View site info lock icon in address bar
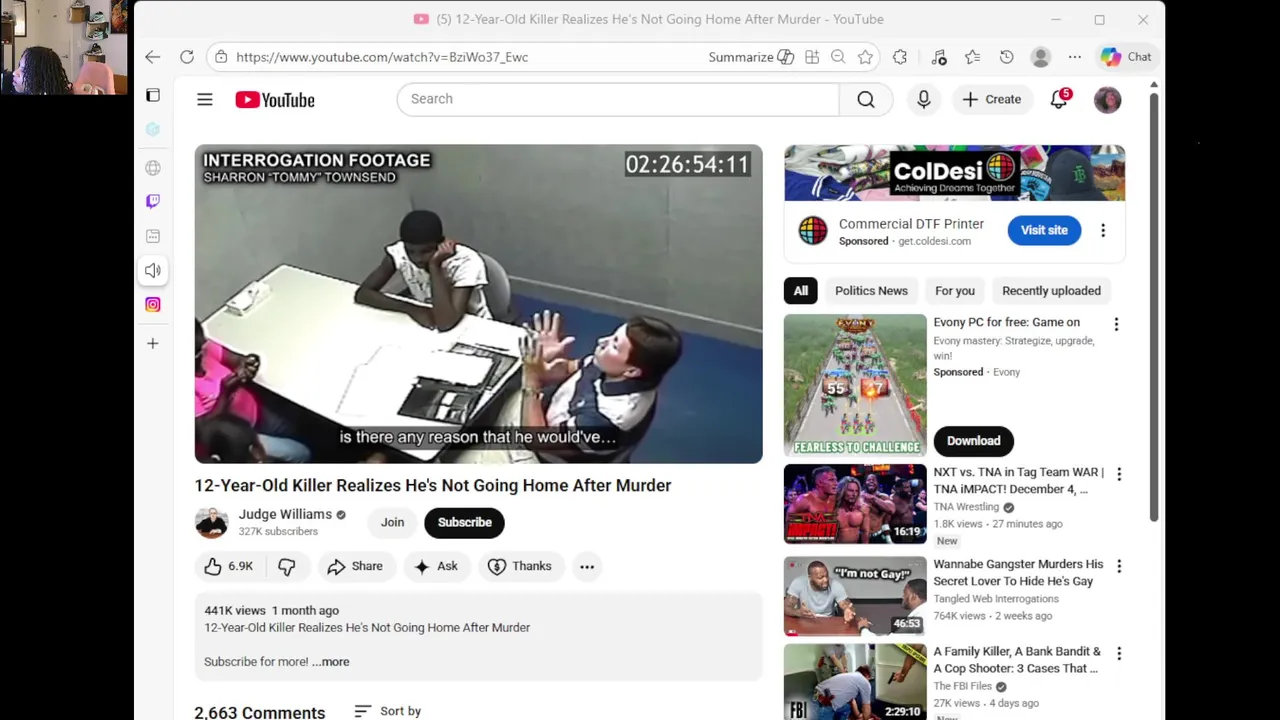Image resolution: width=1280 pixels, height=720 pixels. [x=221, y=57]
